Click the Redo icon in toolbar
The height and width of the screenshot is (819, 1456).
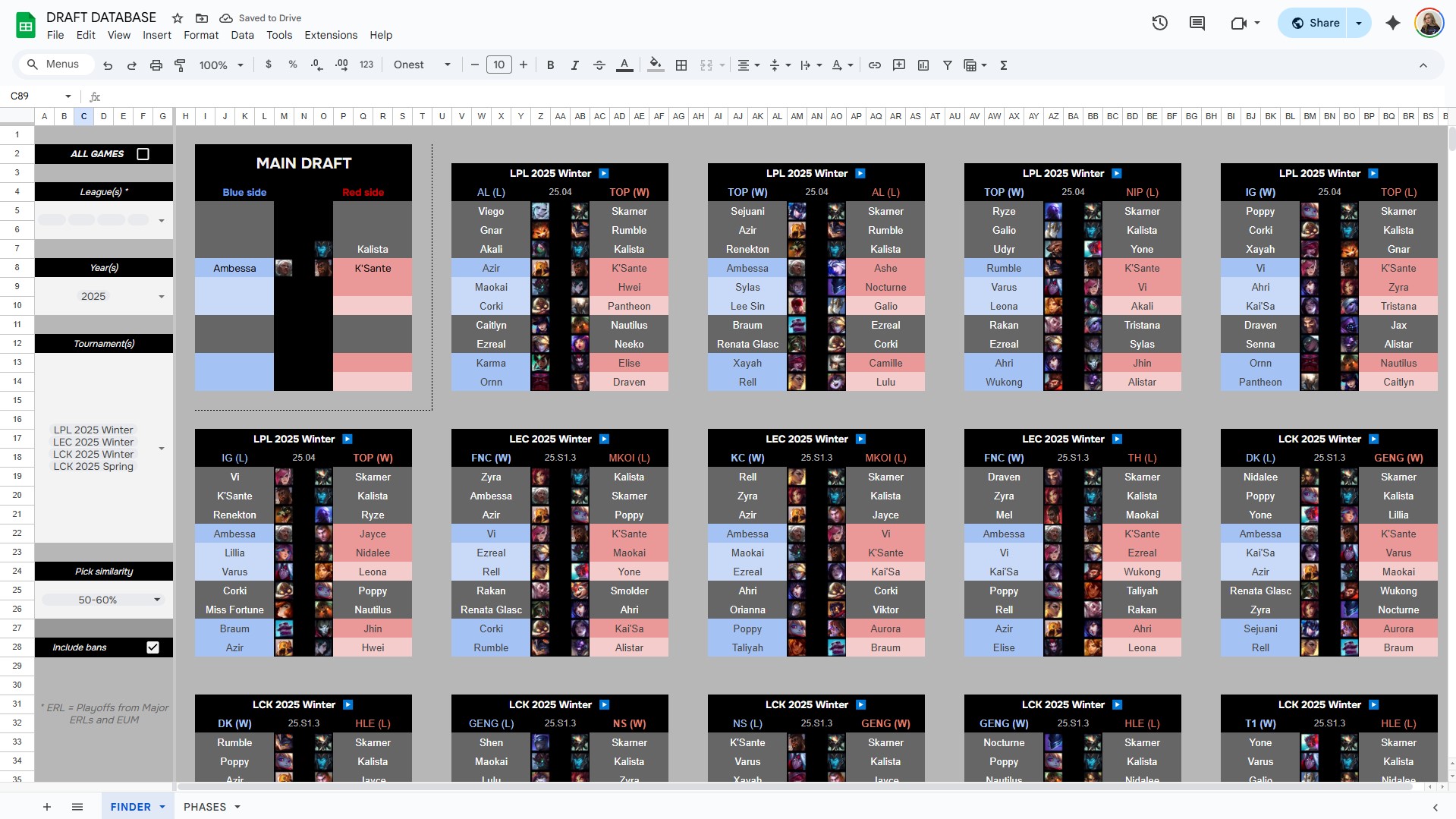132,65
